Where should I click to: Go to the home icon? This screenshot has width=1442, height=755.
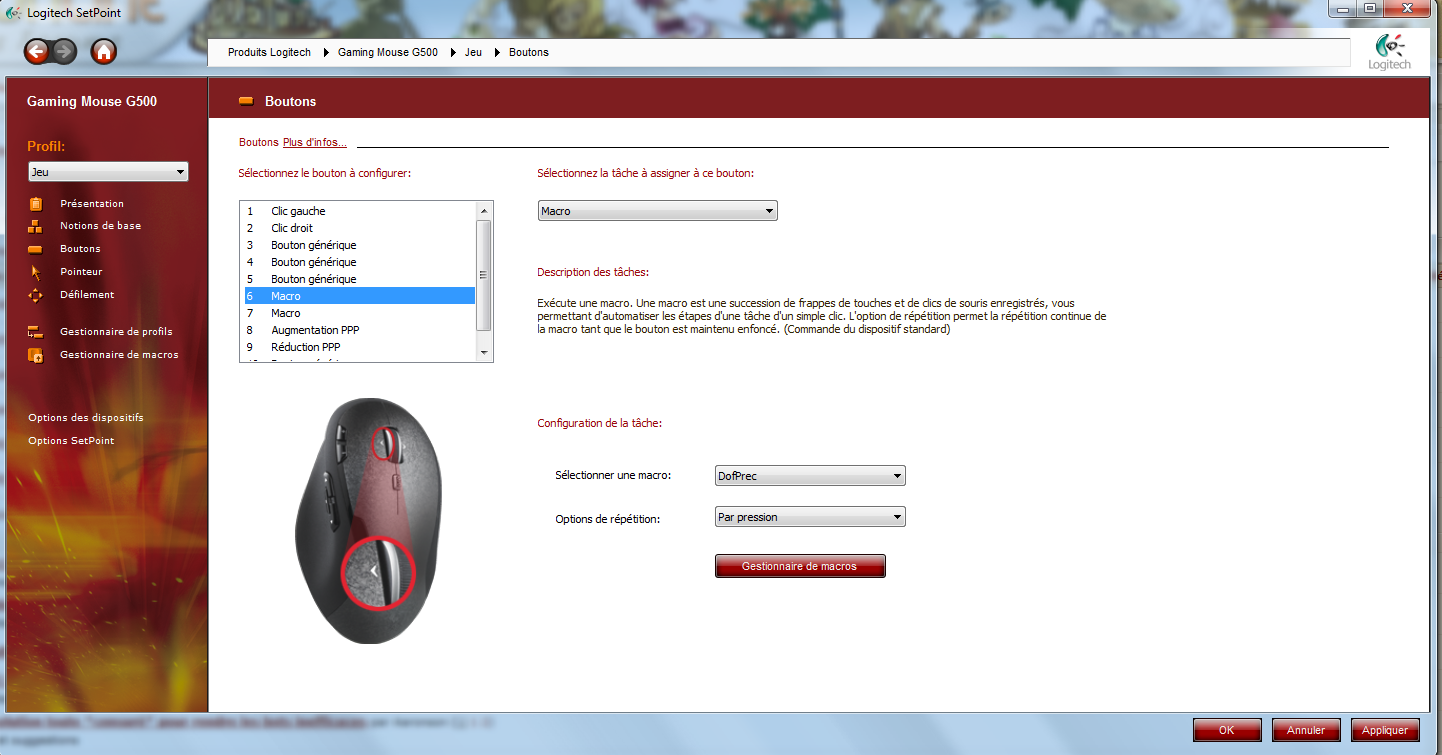coord(103,51)
